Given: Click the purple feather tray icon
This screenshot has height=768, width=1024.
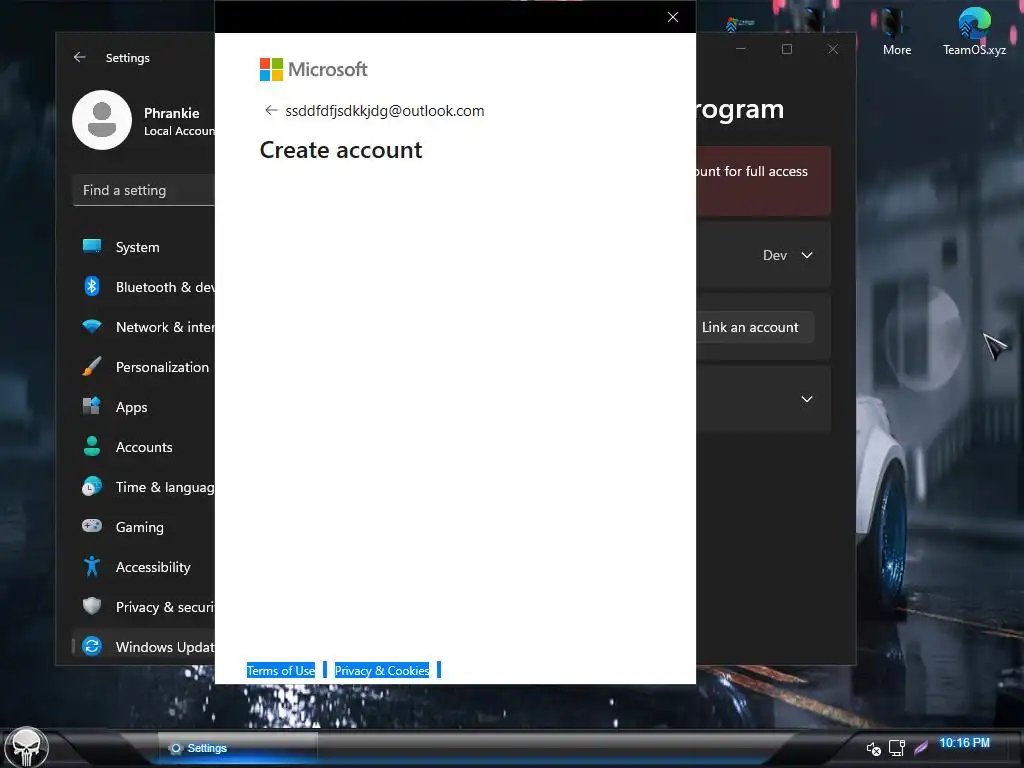Looking at the screenshot, I should point(921,747).
